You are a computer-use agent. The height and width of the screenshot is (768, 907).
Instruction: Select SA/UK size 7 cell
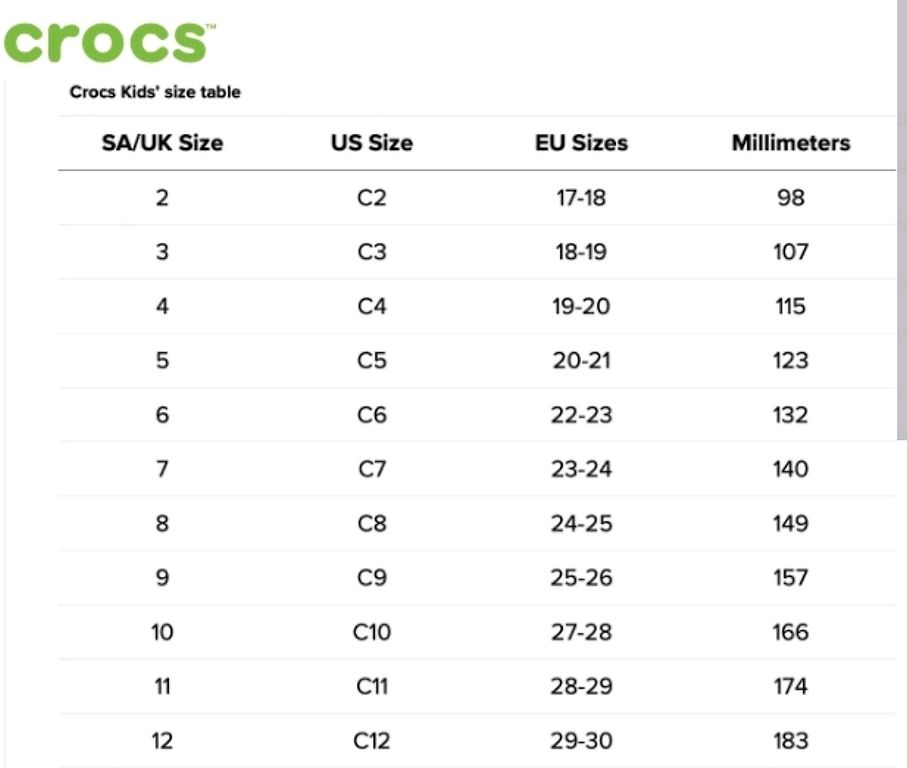(163, 469)
